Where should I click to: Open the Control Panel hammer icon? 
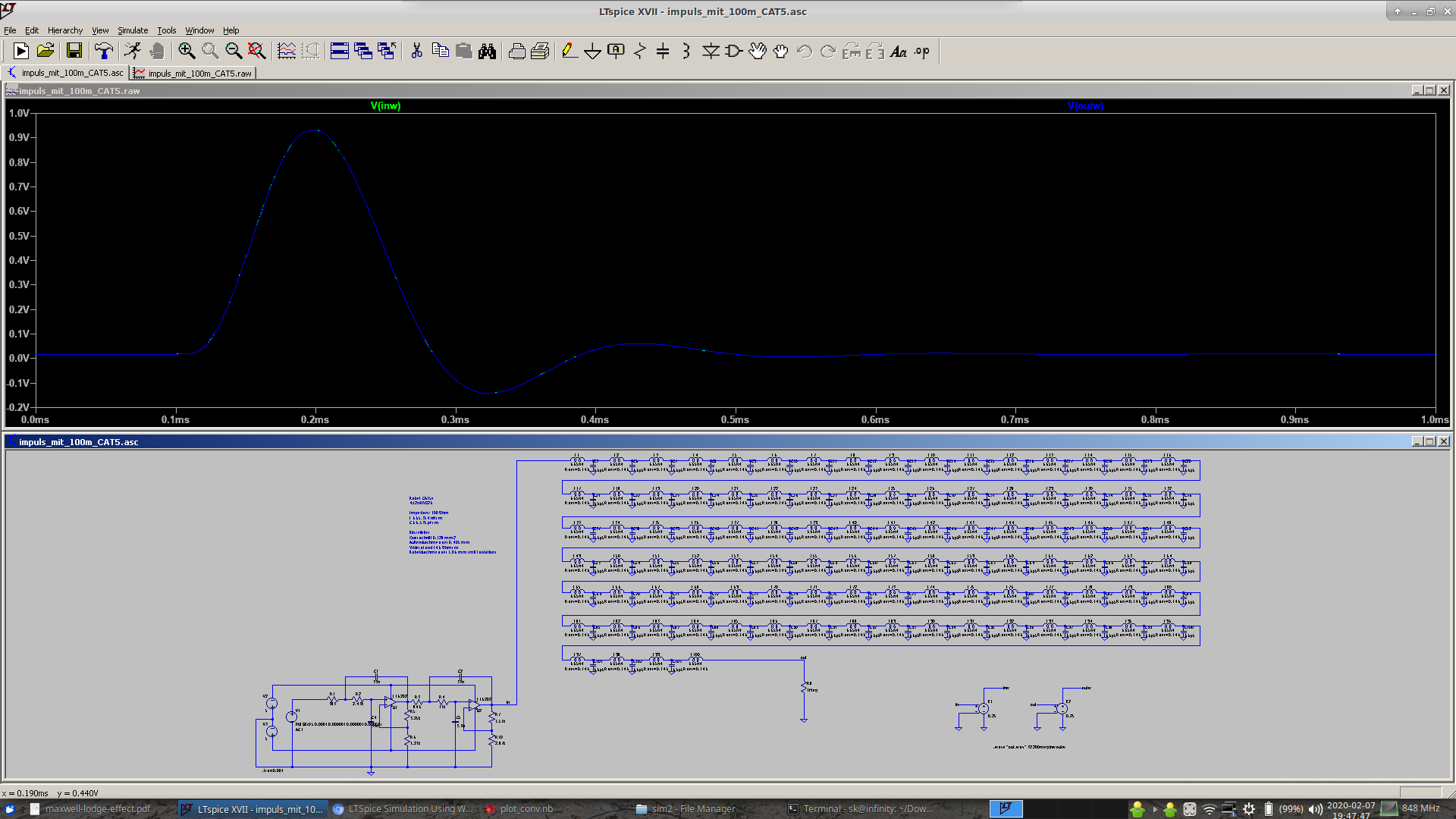[x=104, y=51]
